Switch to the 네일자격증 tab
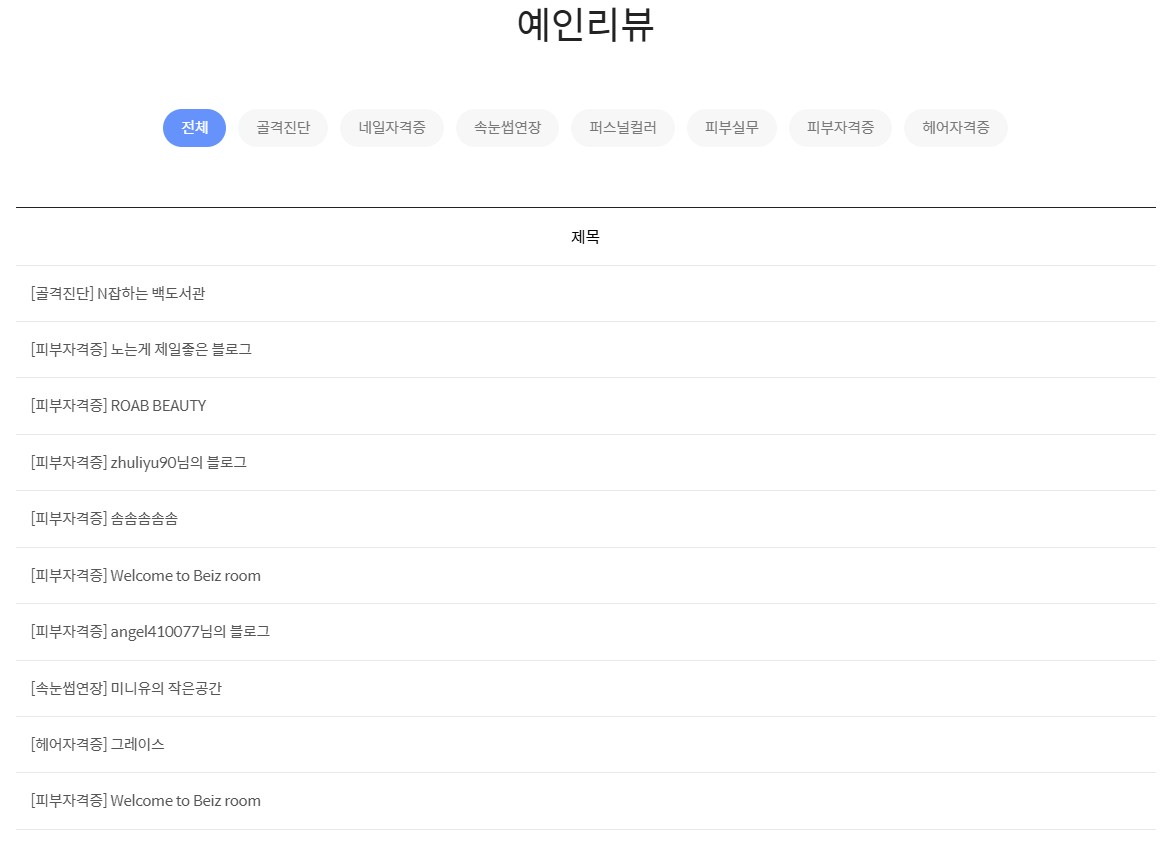The image size is (1167, 855). (392, 128)
